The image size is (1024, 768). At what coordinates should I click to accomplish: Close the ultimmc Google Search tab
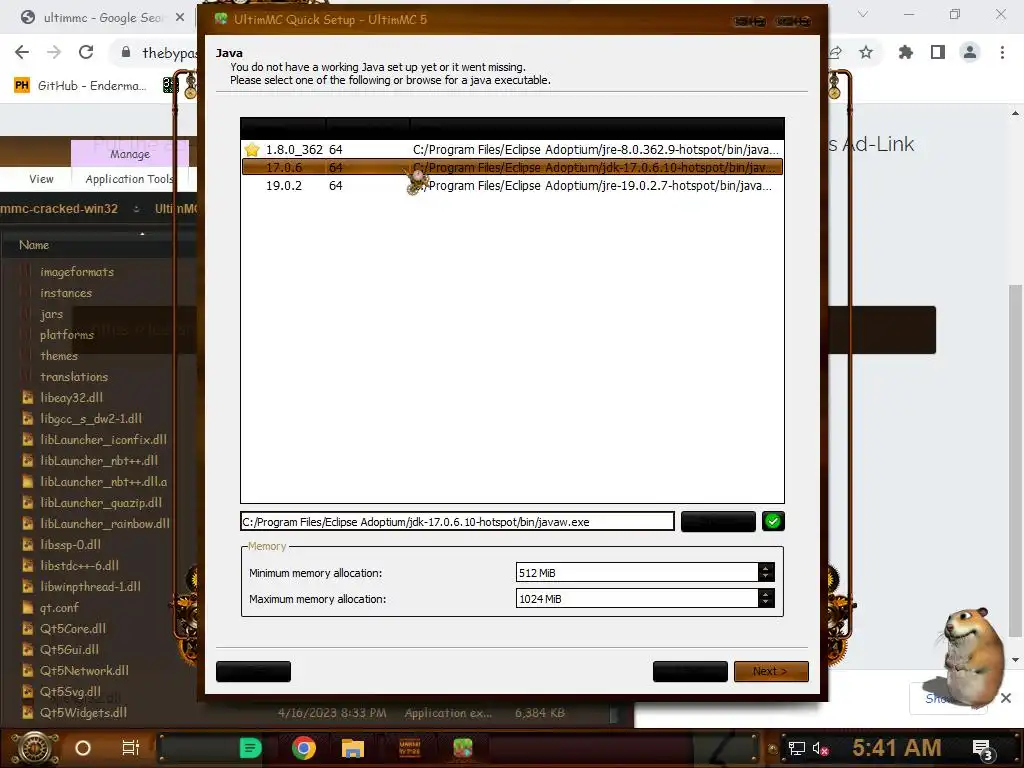(180, 18)
